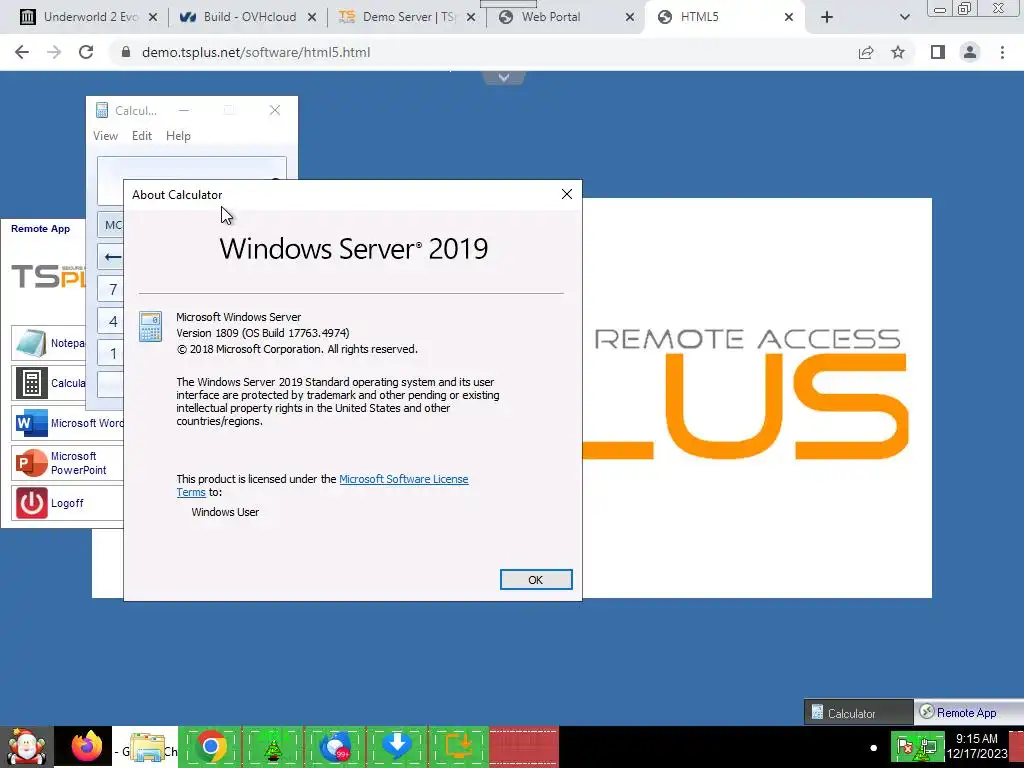The width and height of the screenshot is (1024, 768).
Task: Open the Calculator Edit menu
Action: [142, 136]
